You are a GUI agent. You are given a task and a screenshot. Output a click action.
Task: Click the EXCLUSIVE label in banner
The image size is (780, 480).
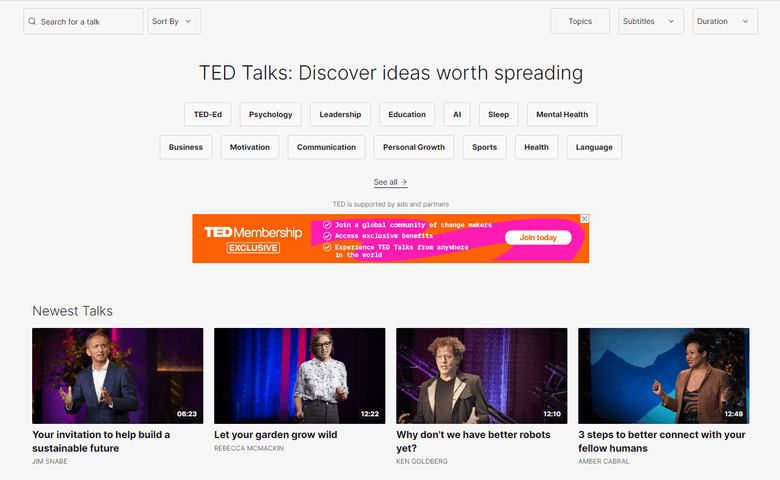tap(253, 248)
